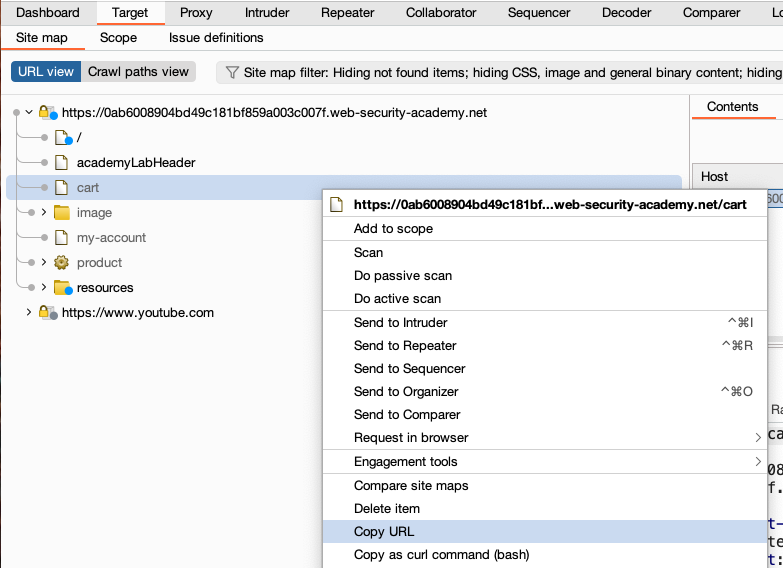
Task: Switch to Crawl paths view
Action: point(138,72)
